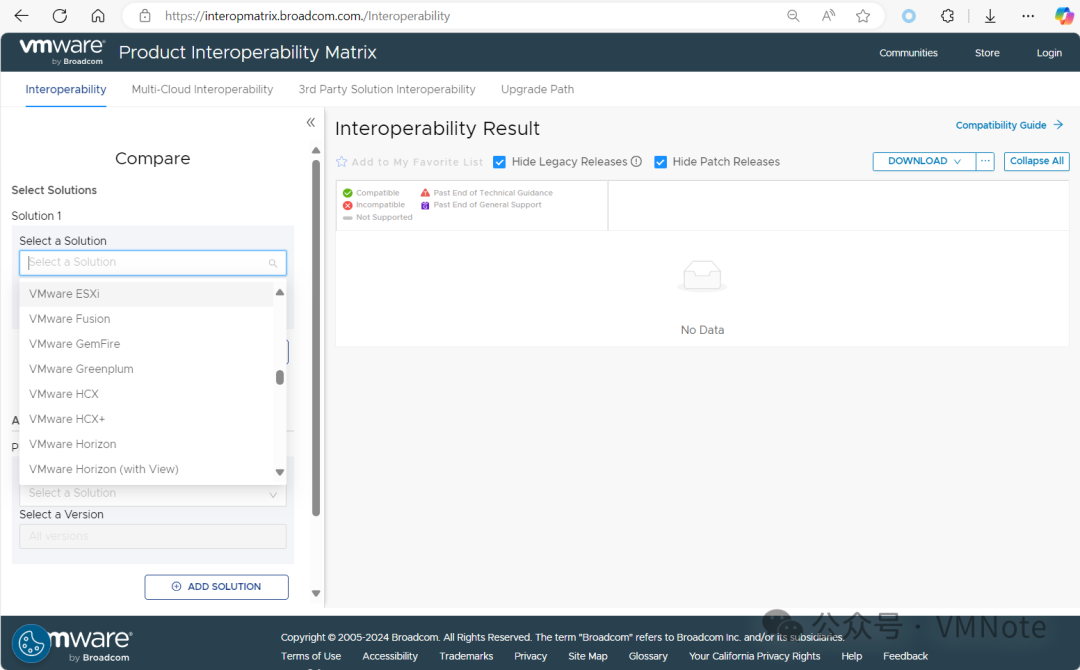Switch to 3rd Party Solution Interoperability tab
Screen dimensions: 1080x670
pos(387,90)
